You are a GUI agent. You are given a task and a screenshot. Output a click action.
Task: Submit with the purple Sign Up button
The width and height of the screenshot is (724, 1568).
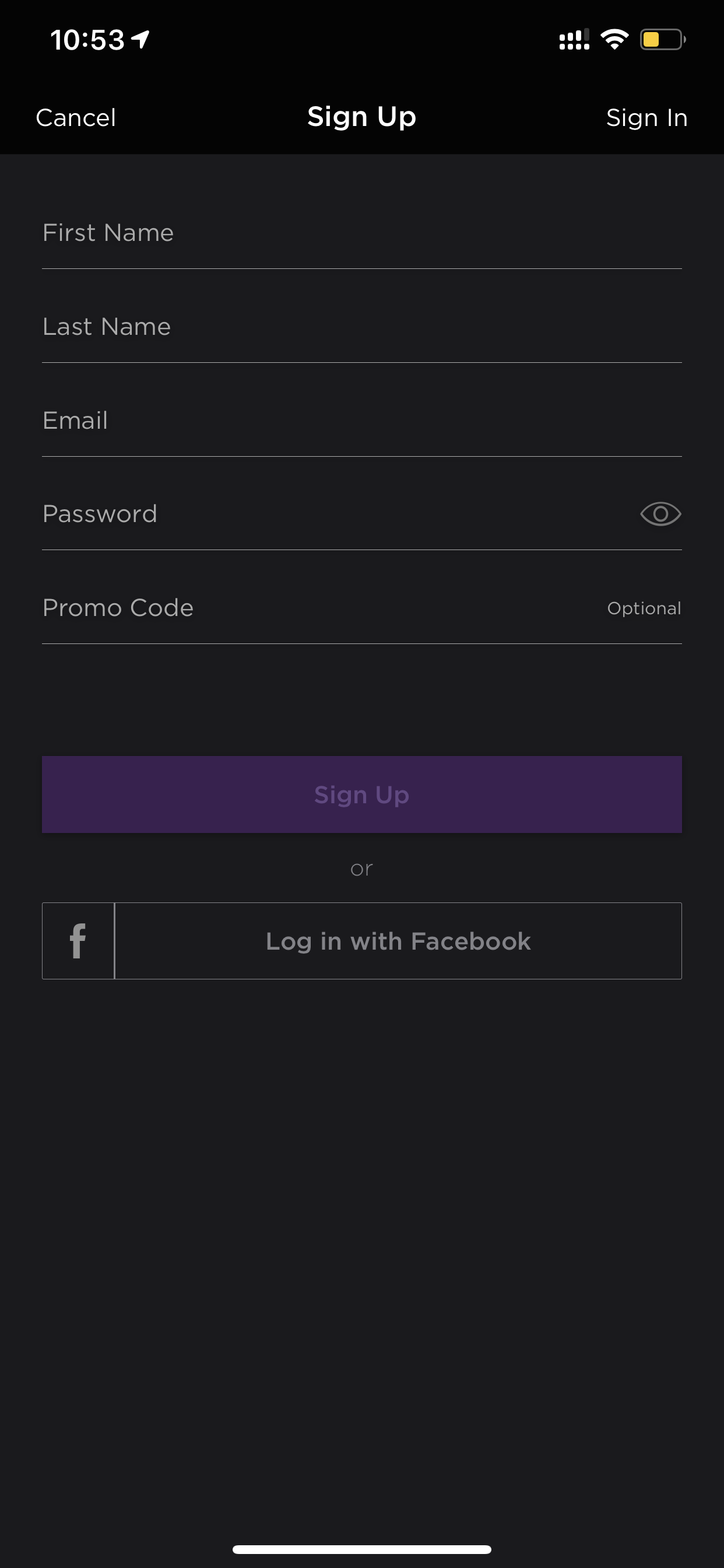[362, 794]
